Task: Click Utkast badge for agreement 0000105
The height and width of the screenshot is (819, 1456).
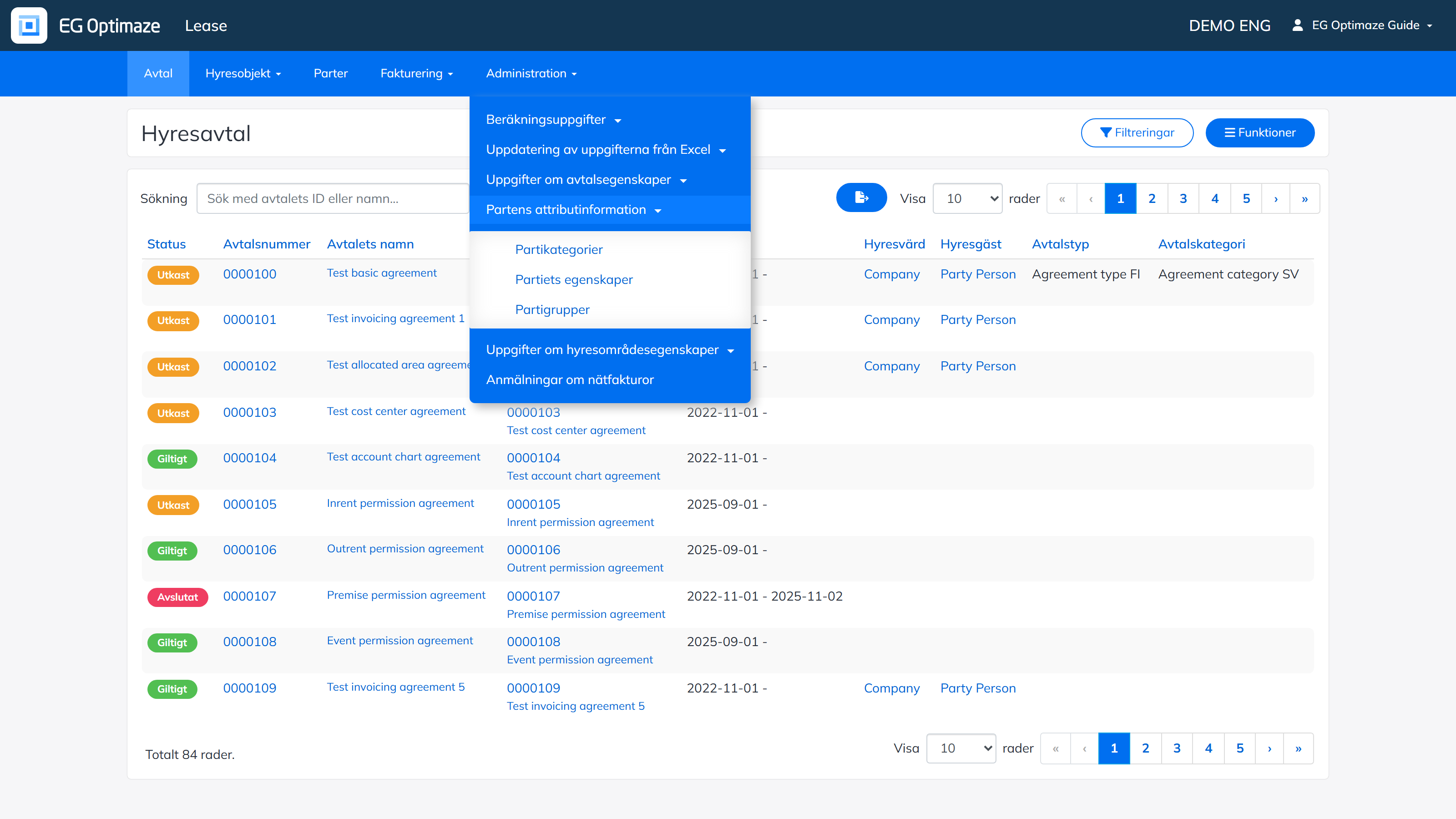Action: 173,506
